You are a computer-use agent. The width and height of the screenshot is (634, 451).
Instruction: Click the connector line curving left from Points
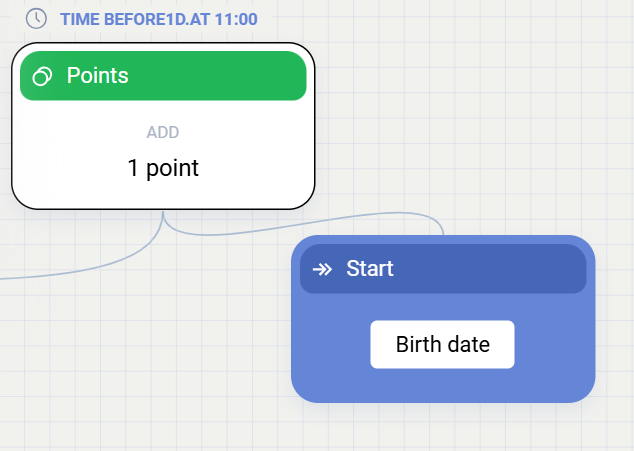click(x=80, y=267)
